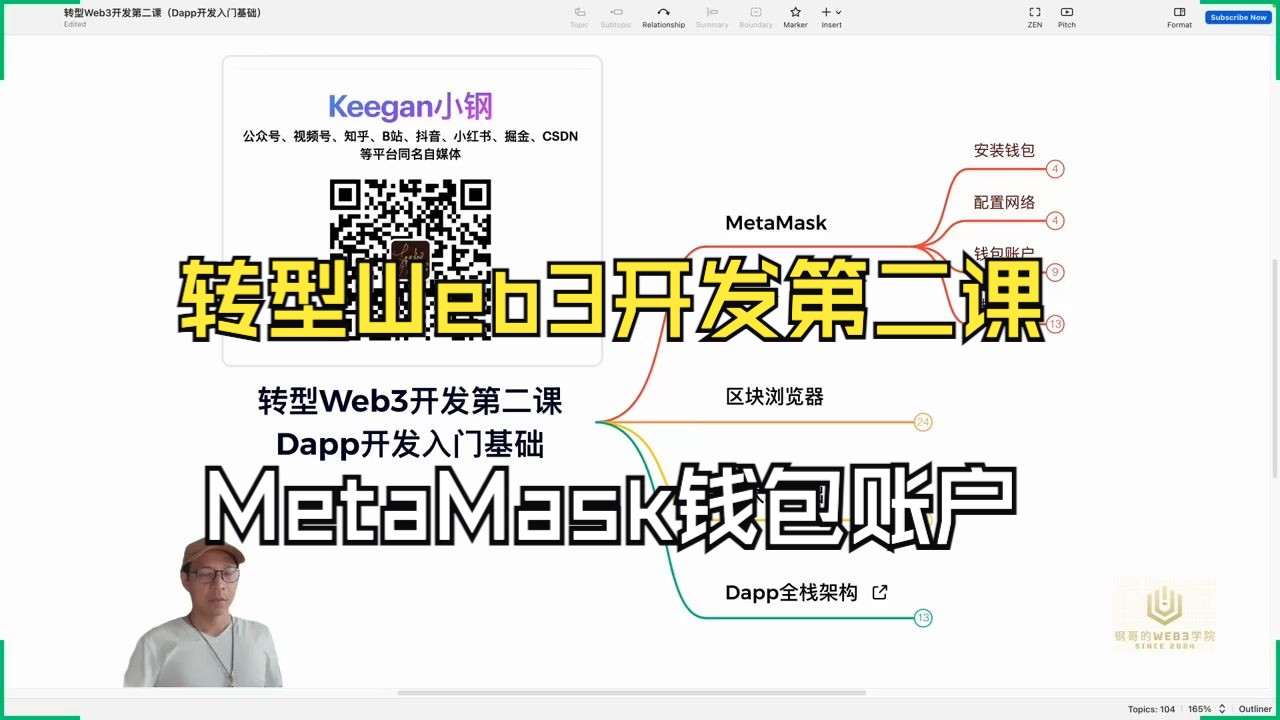
Task: Click the Summary toolbar icon
Action: pyautogui.click(x=712, y=17)
